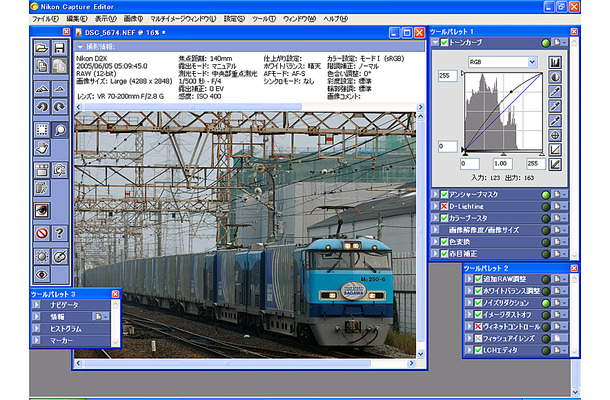Expand the 画像解像度/画像サイズ section
Image resolution: width=610 pixels, height=400 pixels.
(x=435, y=230)
